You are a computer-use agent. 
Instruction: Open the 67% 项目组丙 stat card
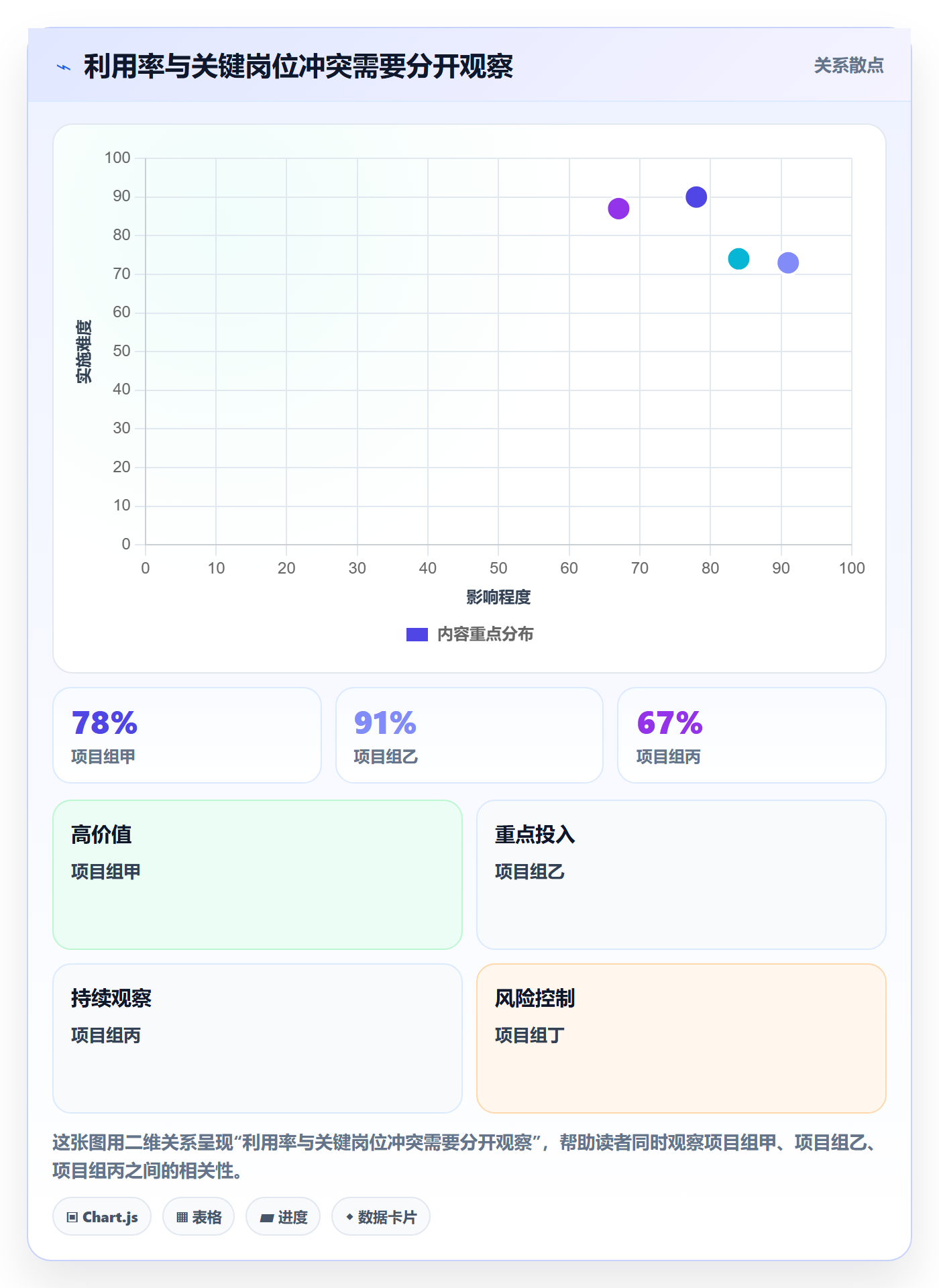click(752, 735)
